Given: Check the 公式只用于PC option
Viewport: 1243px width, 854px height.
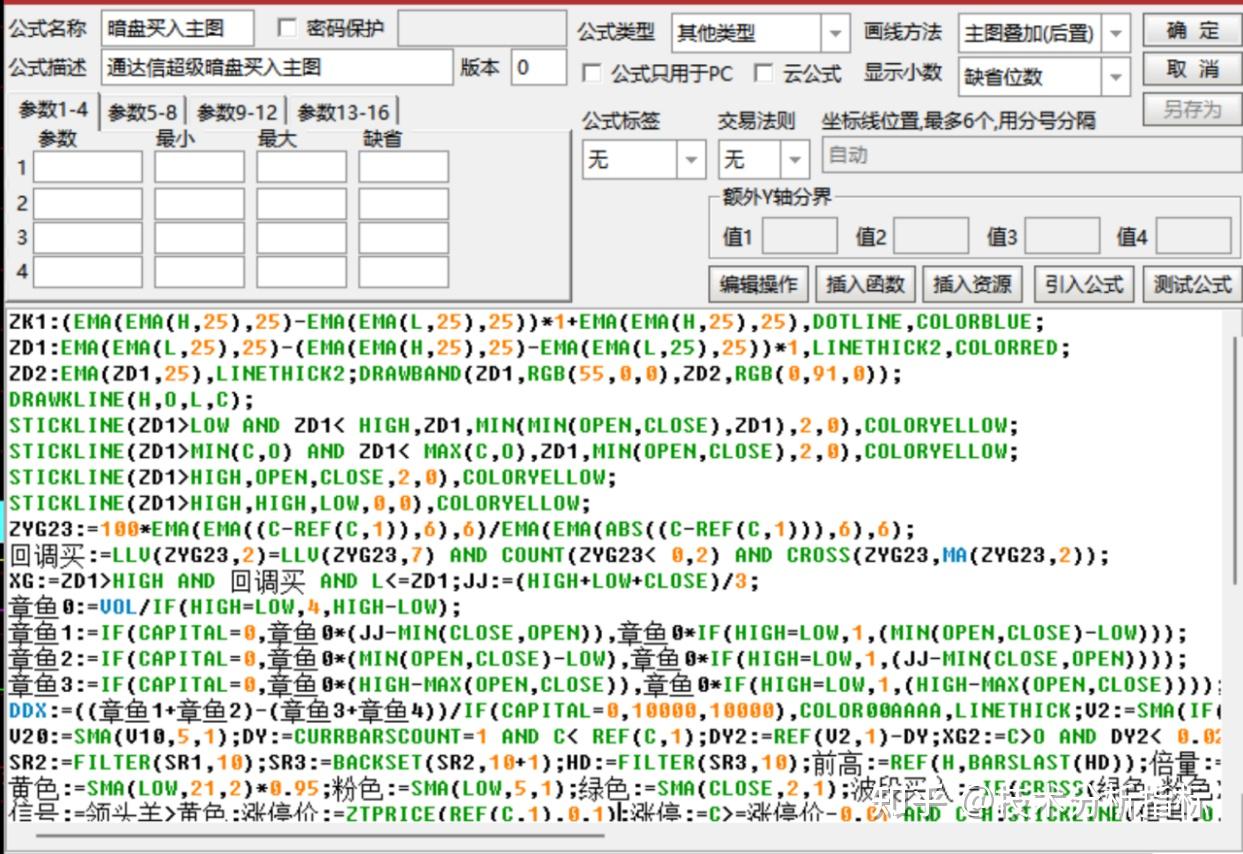Looking at the screenshot, I should click(x=591, y=74).
